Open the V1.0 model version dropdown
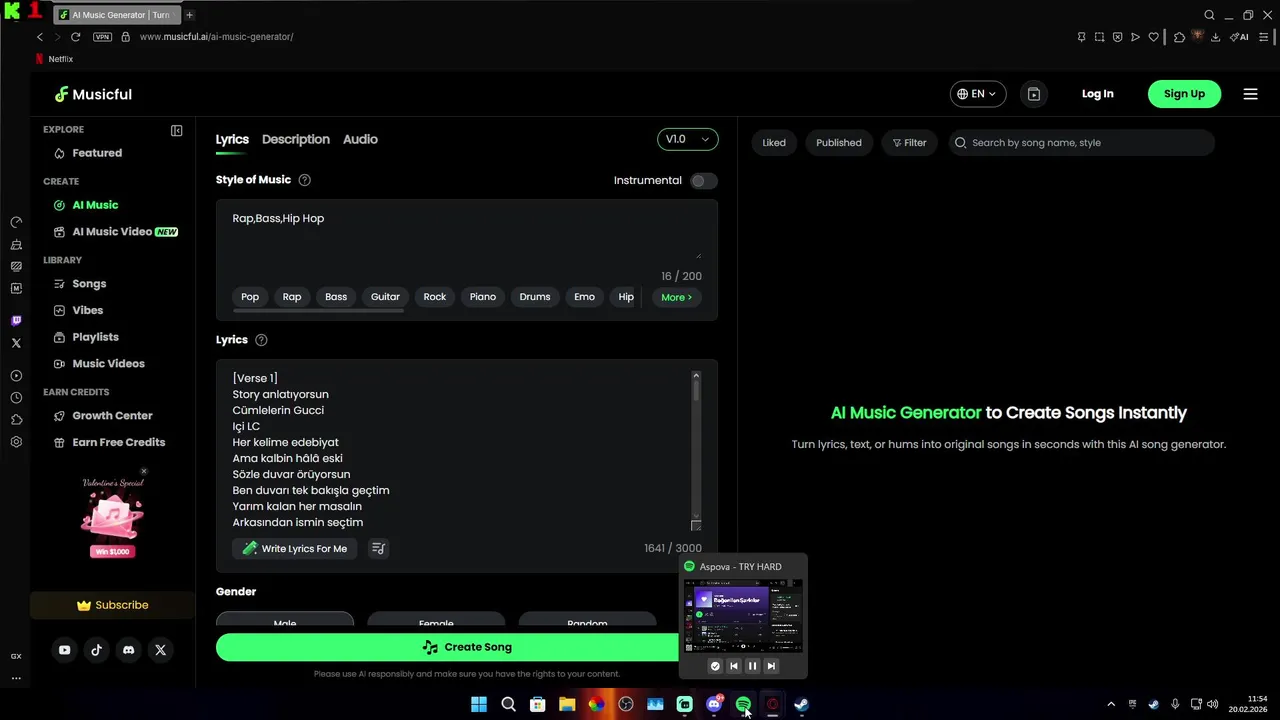 coord(687,139)
